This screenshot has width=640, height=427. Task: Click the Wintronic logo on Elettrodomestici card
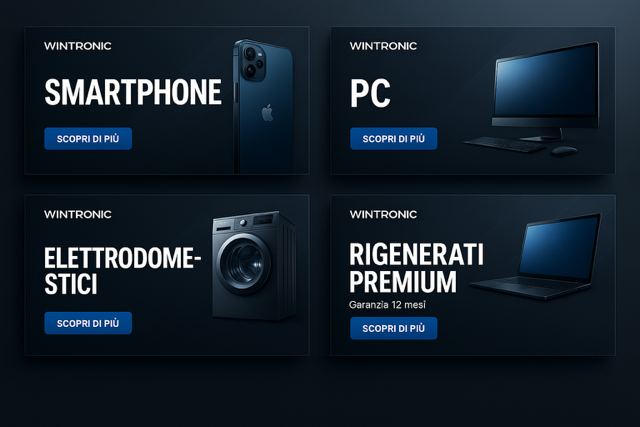pyautogui.click(x=78, y=214)
